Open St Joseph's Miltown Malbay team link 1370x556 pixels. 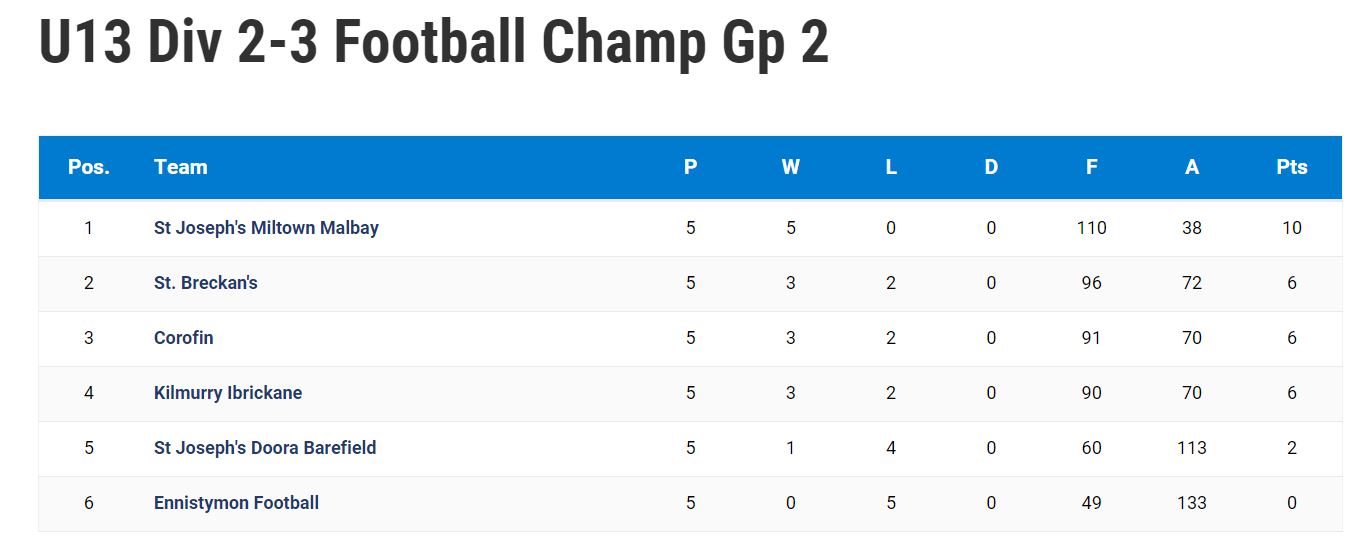[266, 228]
